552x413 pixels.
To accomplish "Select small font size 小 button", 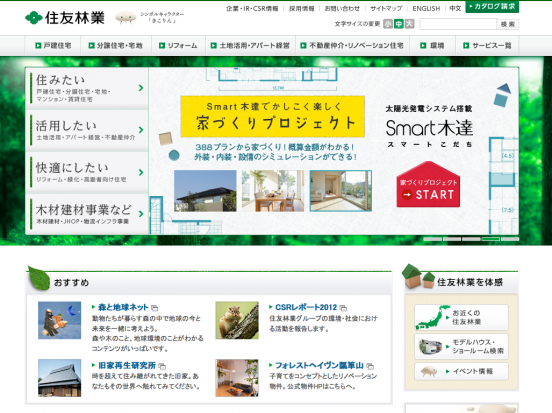I will click(388, 24).
